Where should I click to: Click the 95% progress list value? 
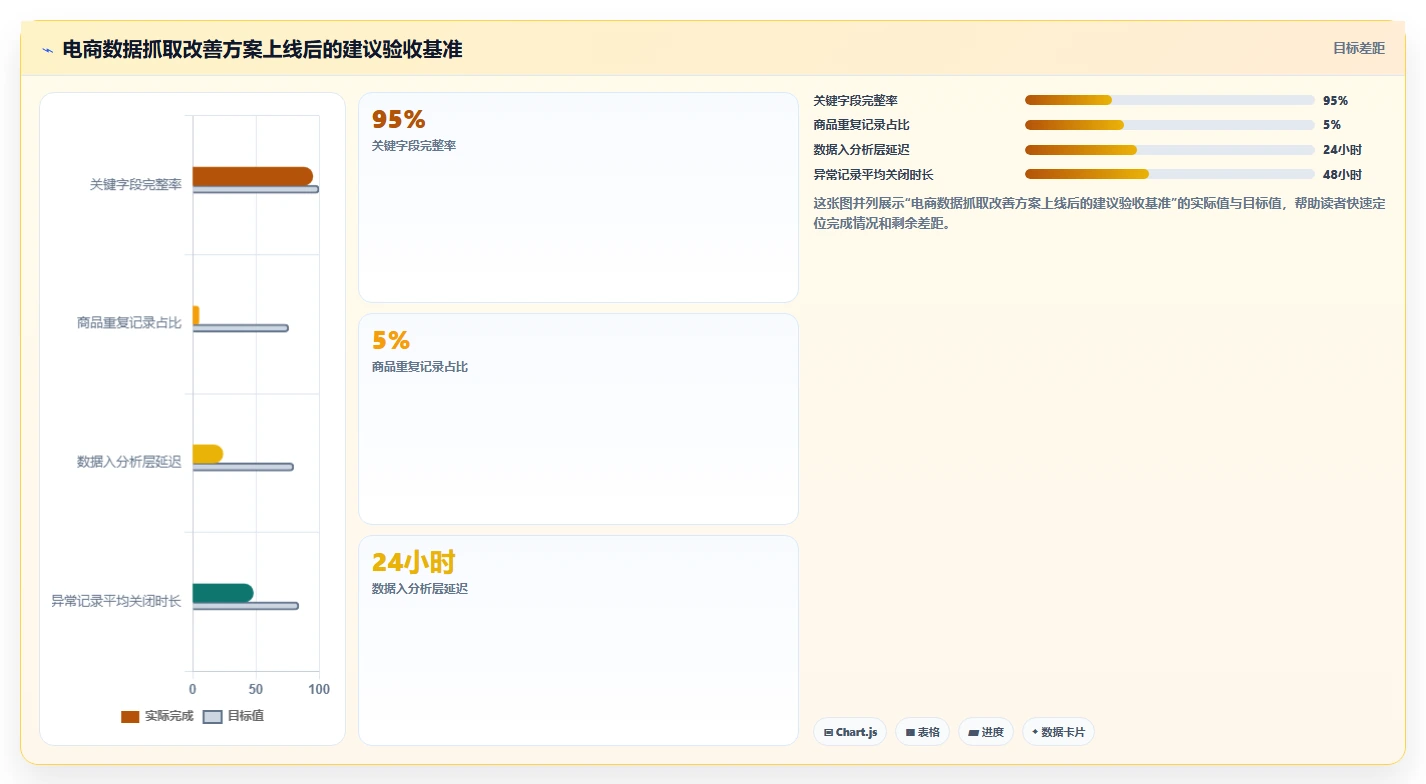(x=1335, y=100)
